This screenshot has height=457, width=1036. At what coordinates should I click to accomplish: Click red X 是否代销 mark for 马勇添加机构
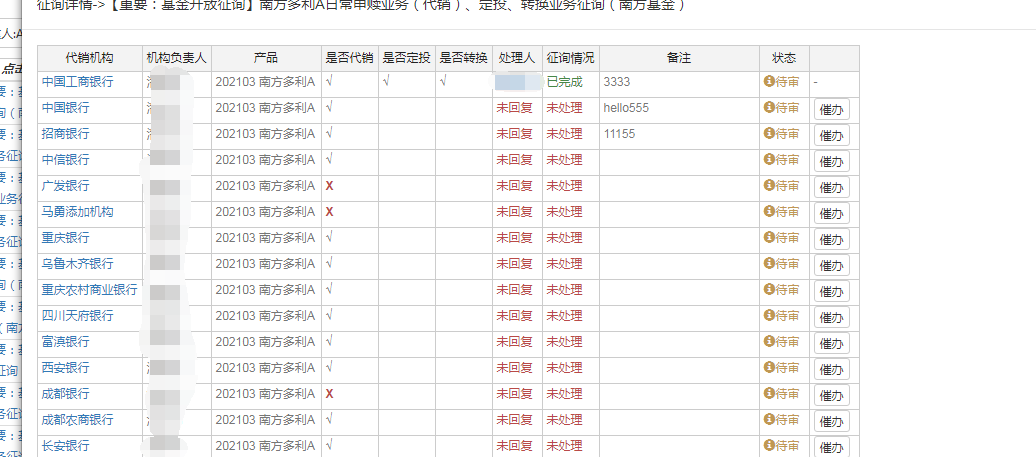tap(330, 212)
